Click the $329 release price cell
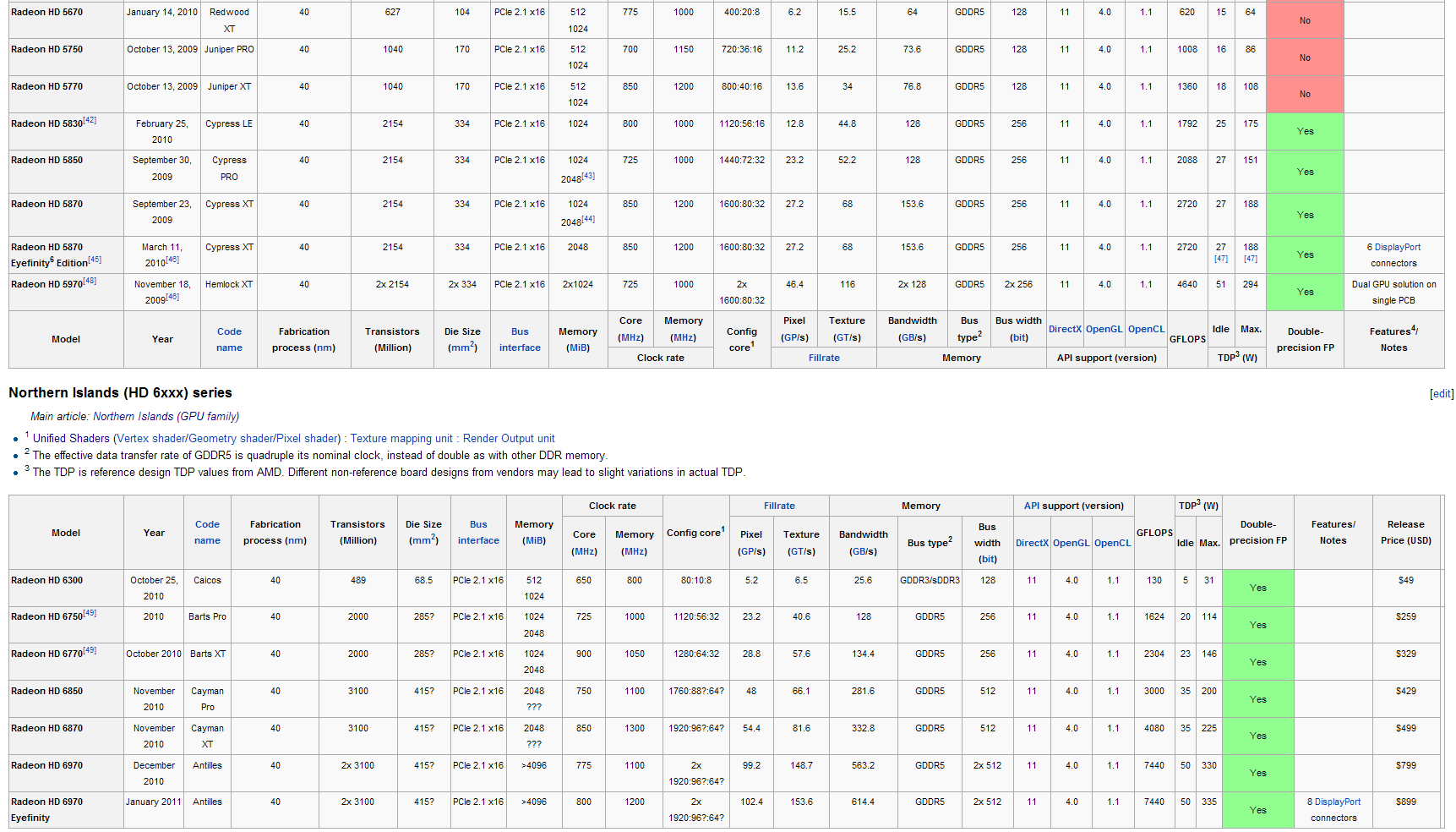Viewport: 1456px width, 832px height. pyautogui.click(x=1405, y=662)
